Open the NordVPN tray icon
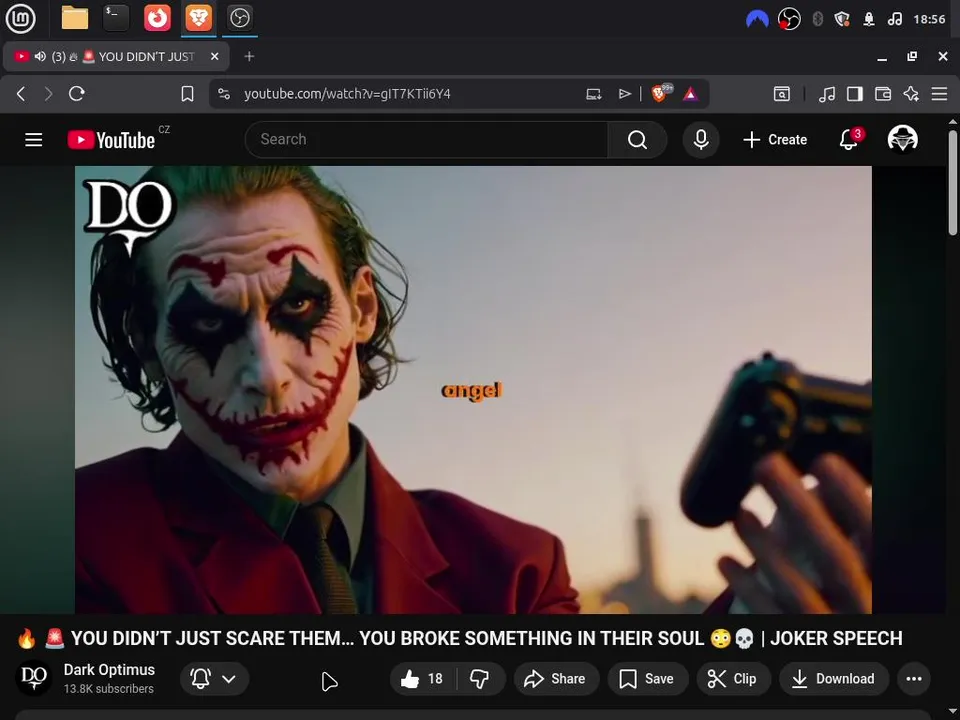This screenshot has height=720, width=960. point(757,20)
